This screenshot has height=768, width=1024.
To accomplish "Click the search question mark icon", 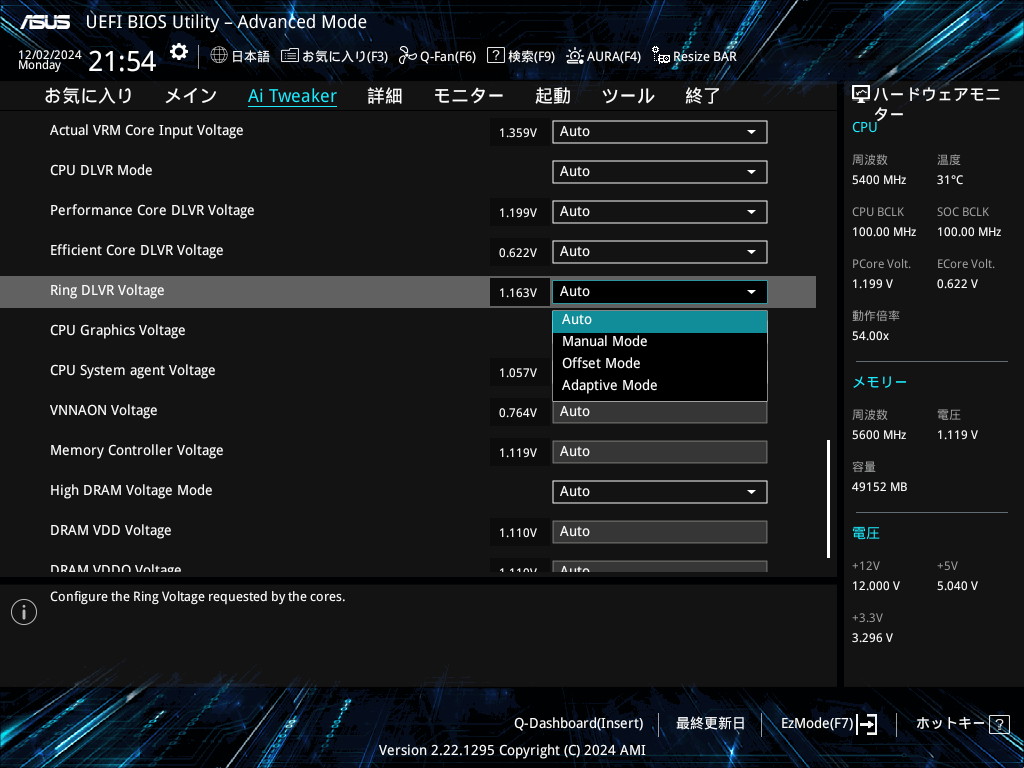I will pyautogui.click(x=496, y=55).
